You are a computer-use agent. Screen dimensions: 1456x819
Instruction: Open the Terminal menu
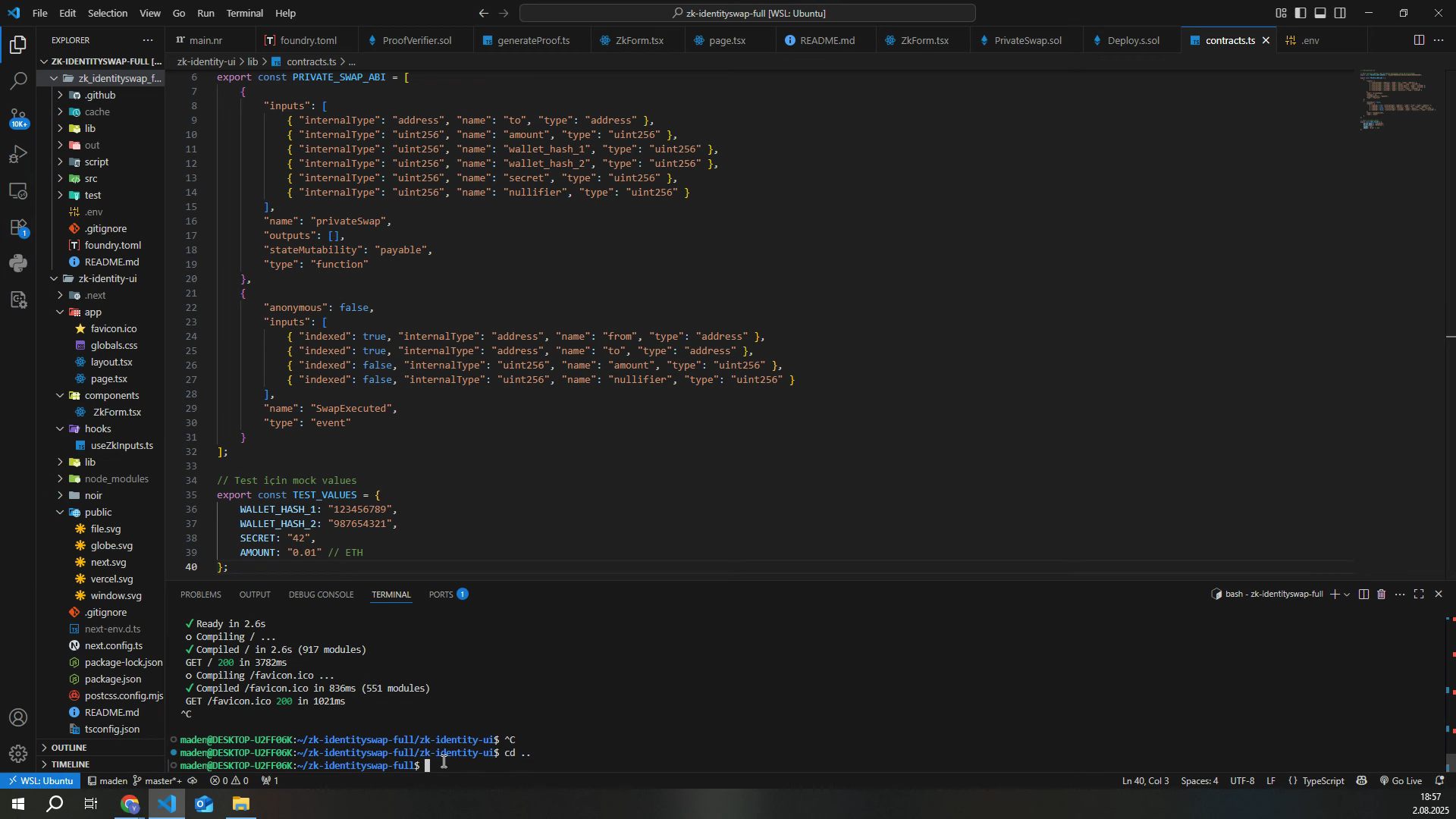(x=244, y=14)
